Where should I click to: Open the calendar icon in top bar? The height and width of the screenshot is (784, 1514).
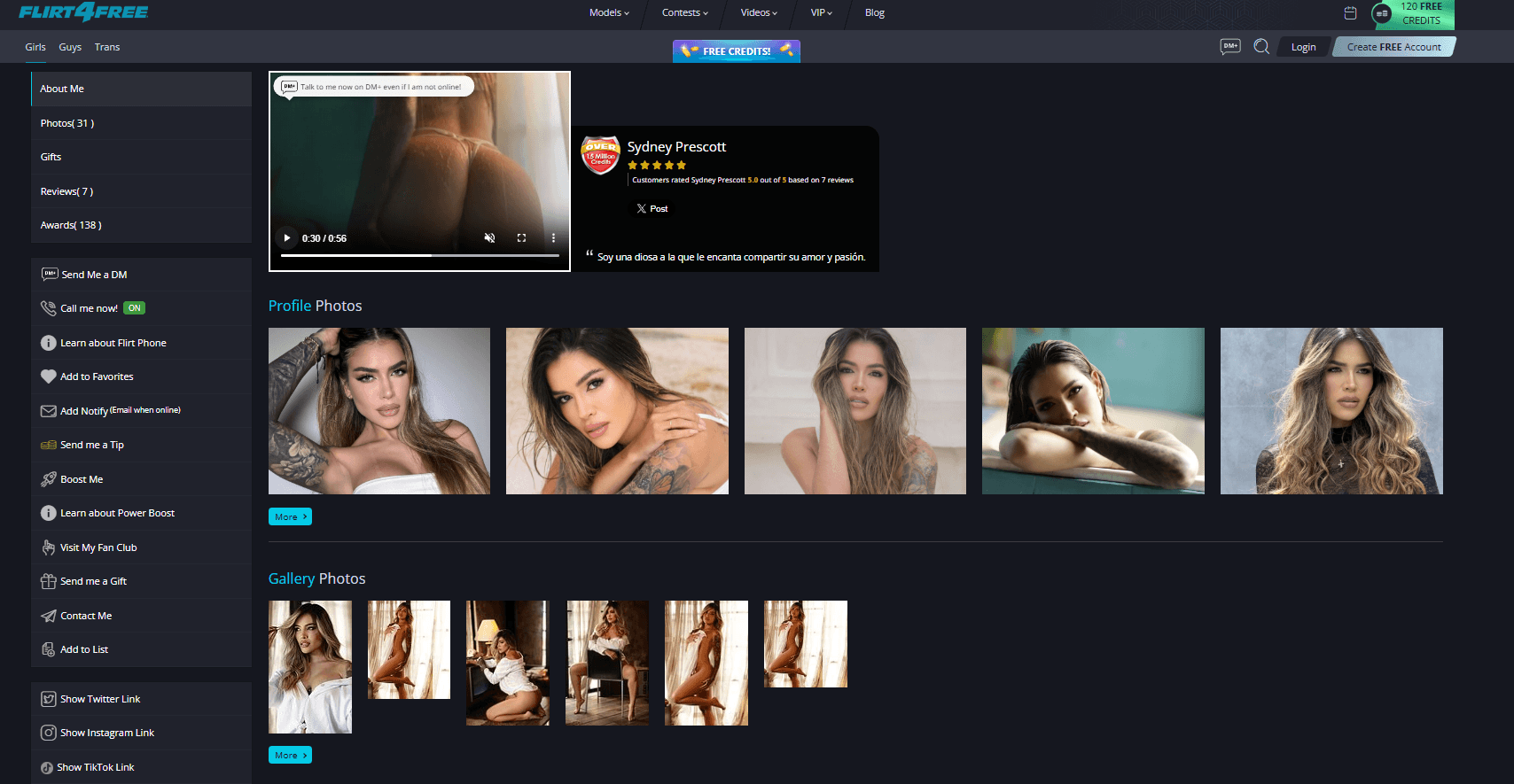tap(1350, 13)
